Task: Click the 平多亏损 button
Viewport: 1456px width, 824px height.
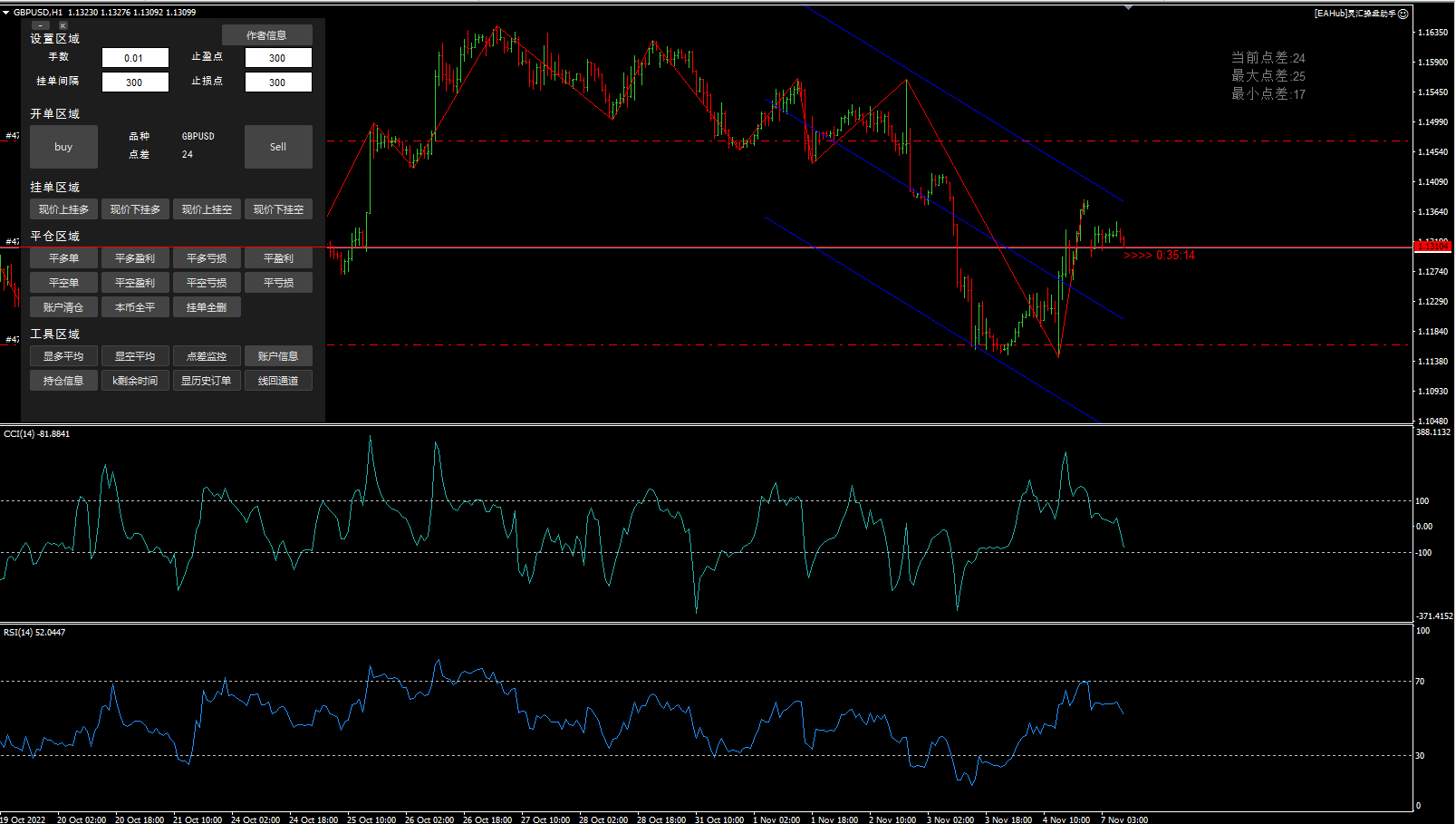Action: 207,258
